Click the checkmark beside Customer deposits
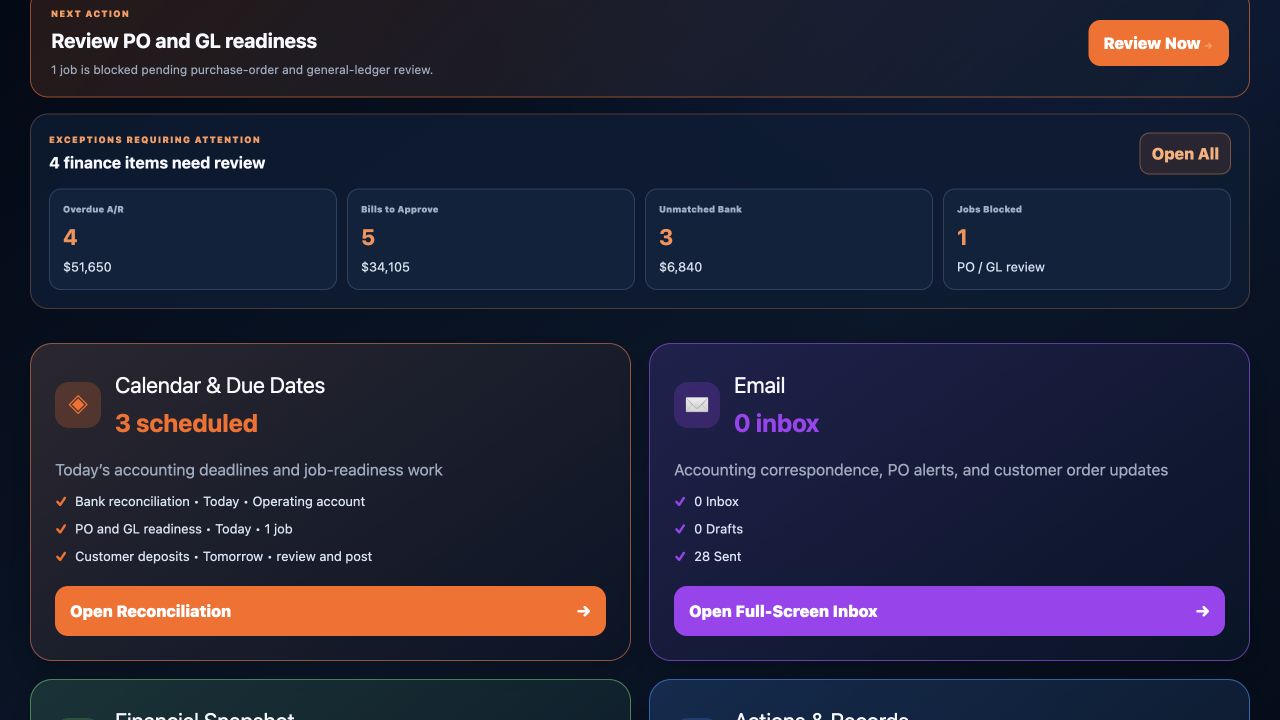The width and height of the screenshot is (1280, 720). (x=62, y=557)
